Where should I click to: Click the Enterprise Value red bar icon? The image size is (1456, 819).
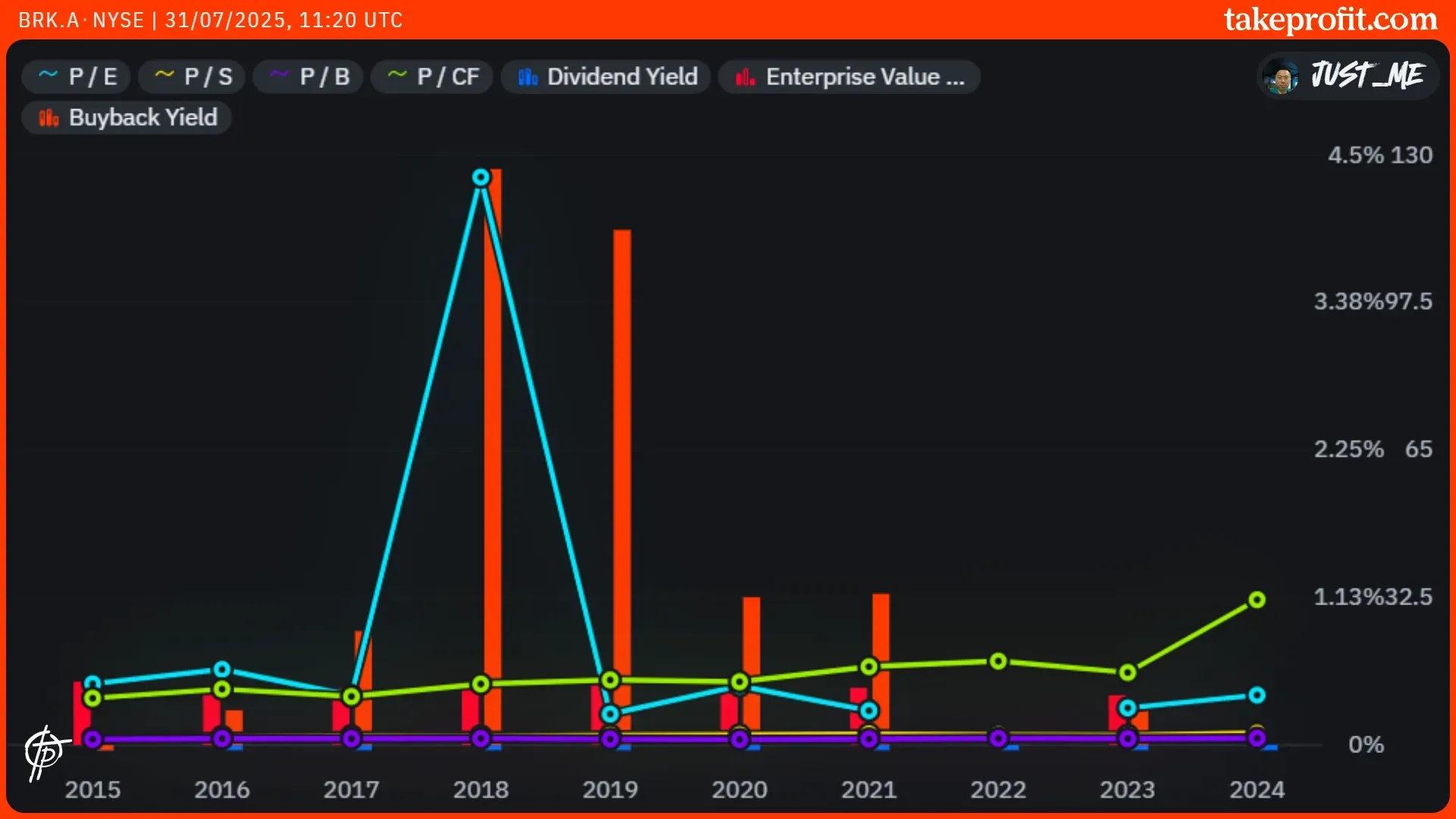[x=745, y=77]
